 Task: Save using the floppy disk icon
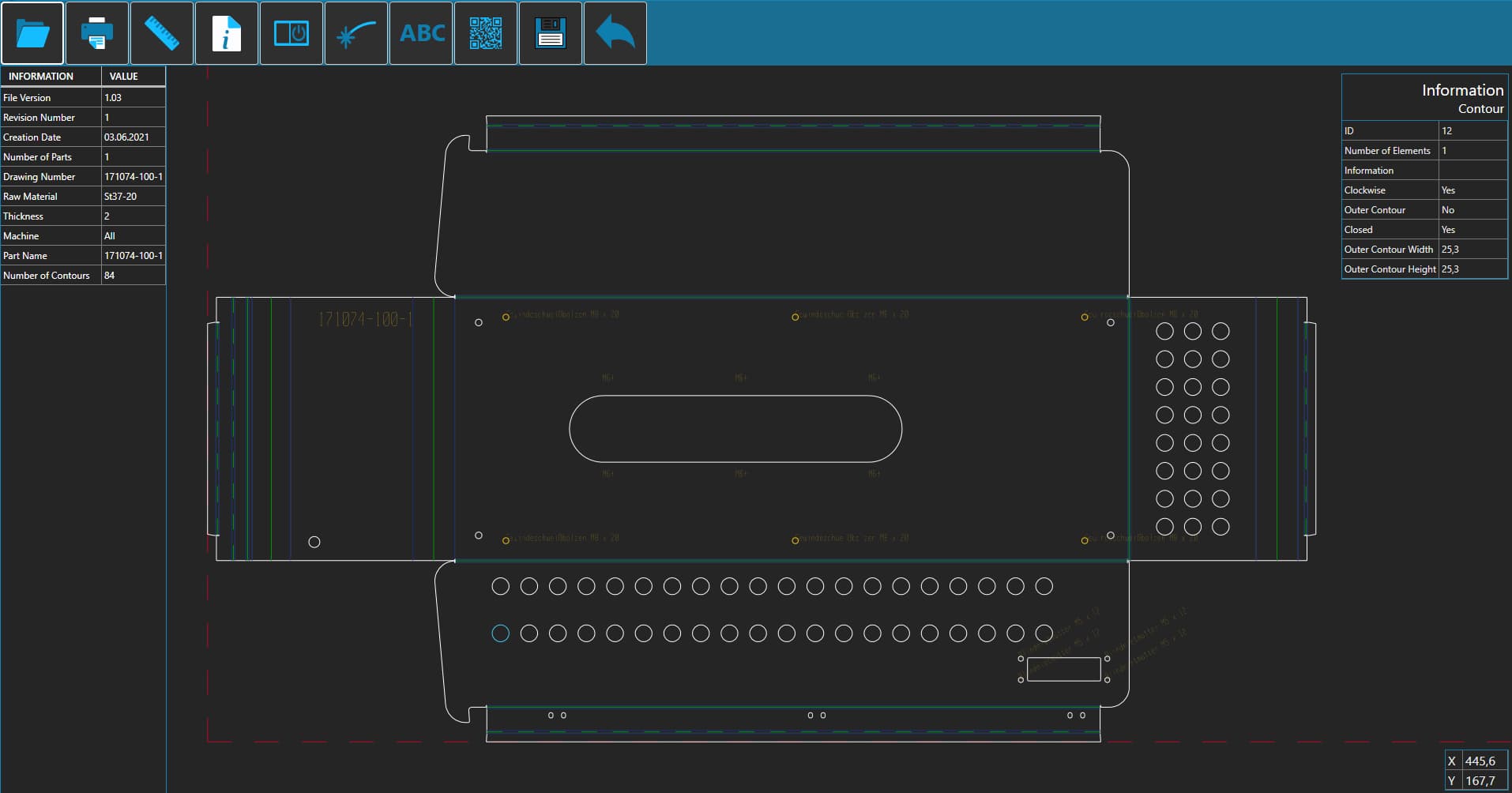pos(551,33)
